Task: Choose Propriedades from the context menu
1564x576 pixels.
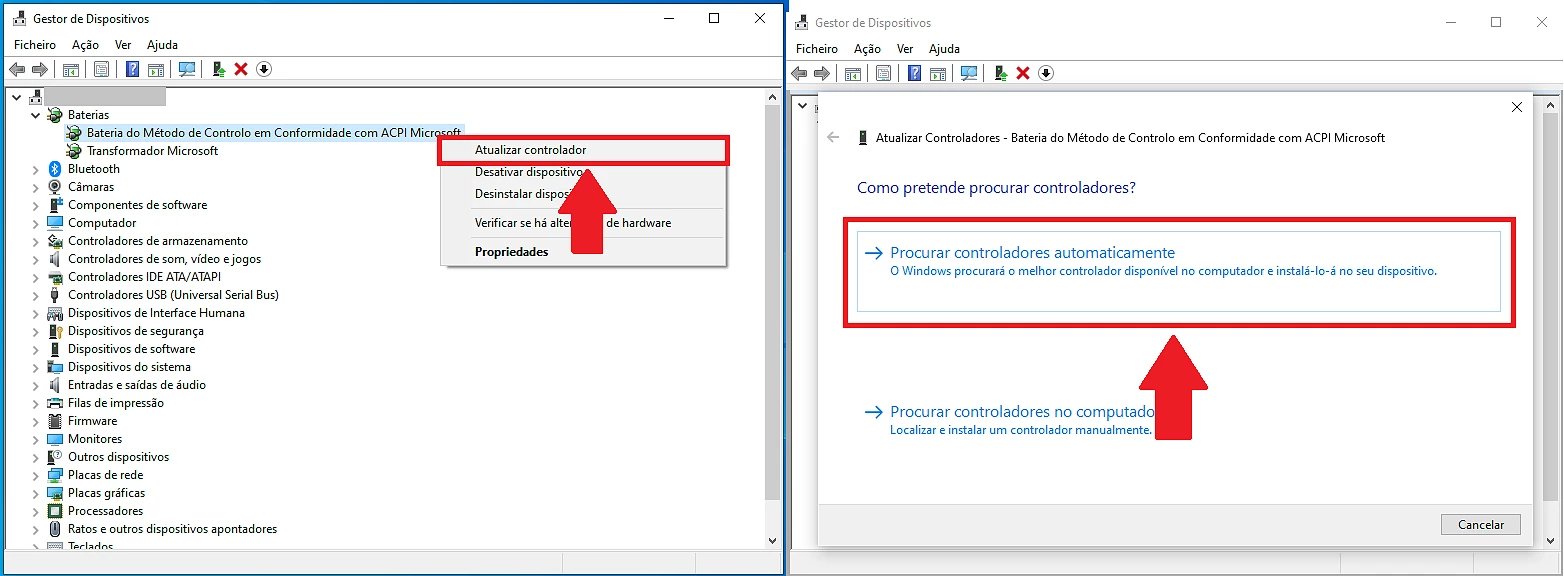Action: pos(584,252)
